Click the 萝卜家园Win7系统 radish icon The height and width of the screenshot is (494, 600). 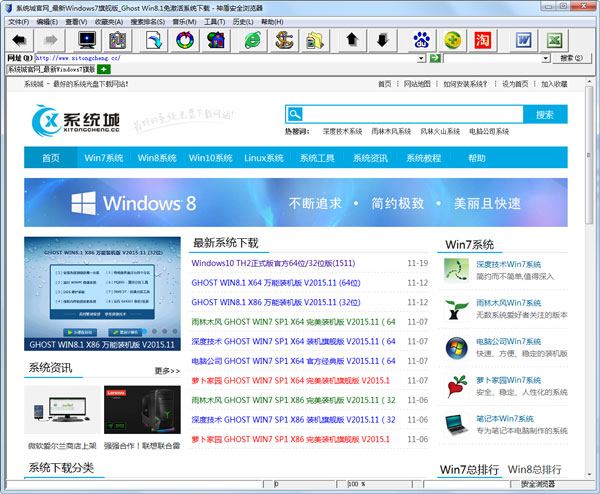coord(456,386)
